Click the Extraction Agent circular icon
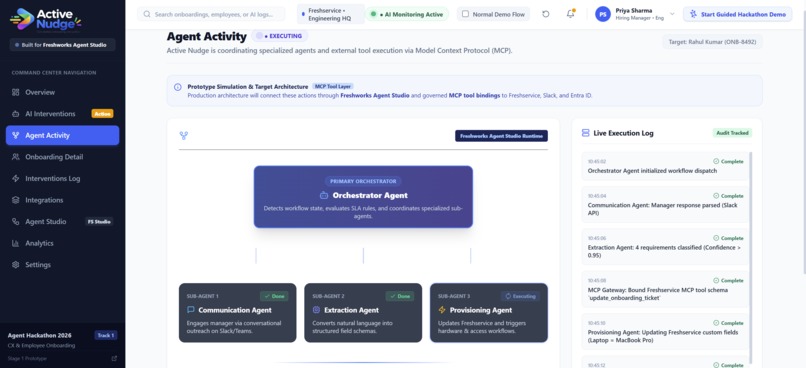 click(317, 310)
